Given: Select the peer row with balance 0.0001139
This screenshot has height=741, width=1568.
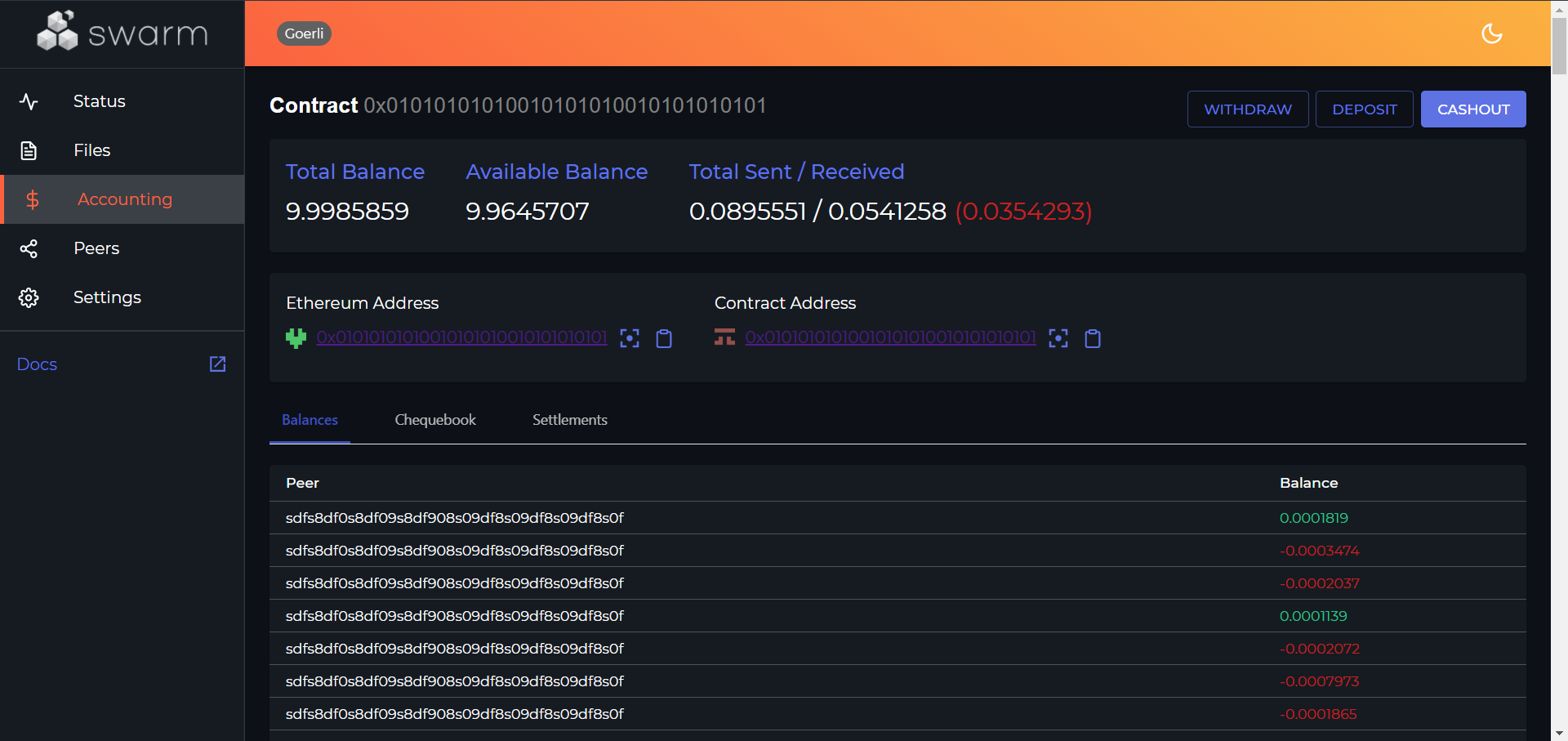Looking at the screenshot, I should click(898, 616).
